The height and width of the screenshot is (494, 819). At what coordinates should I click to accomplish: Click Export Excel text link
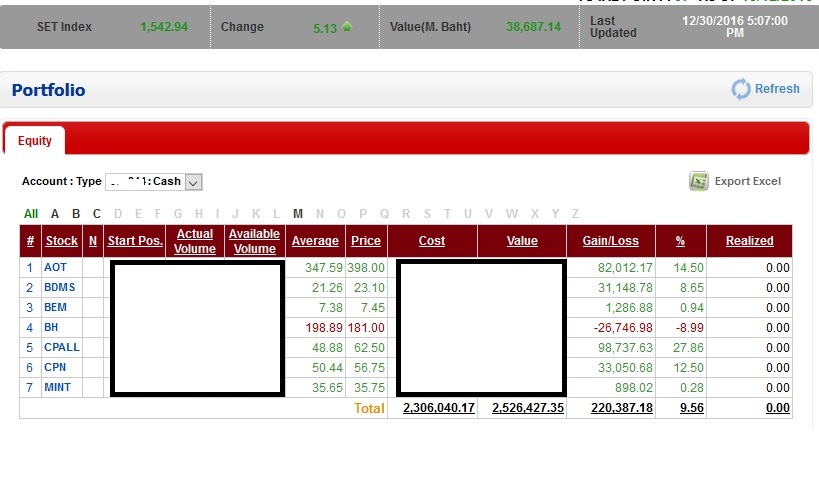click(x=747, y=181)
